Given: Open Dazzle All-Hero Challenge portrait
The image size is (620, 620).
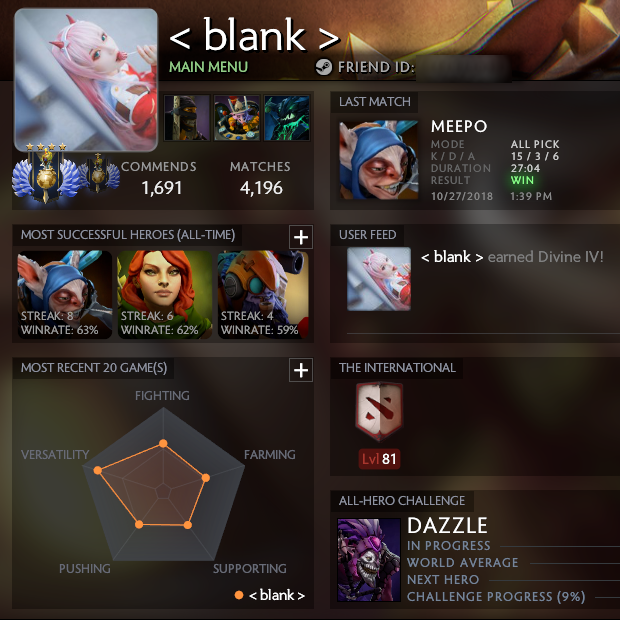Looking at the screenshot, I should tap(369, 560).
